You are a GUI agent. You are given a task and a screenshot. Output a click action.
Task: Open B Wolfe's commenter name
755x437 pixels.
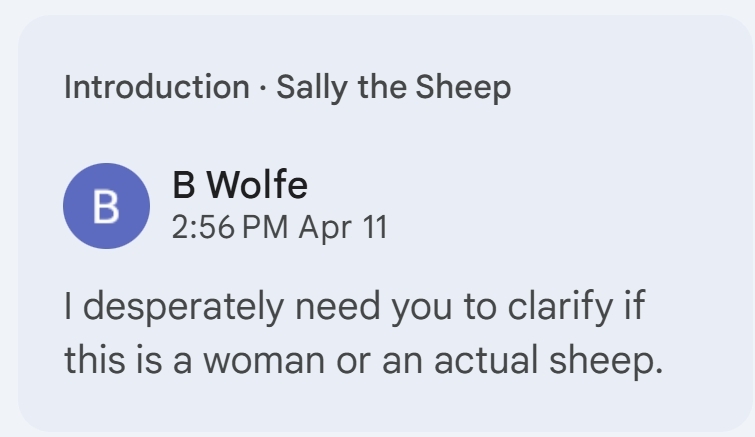click(x=240, y=184)
